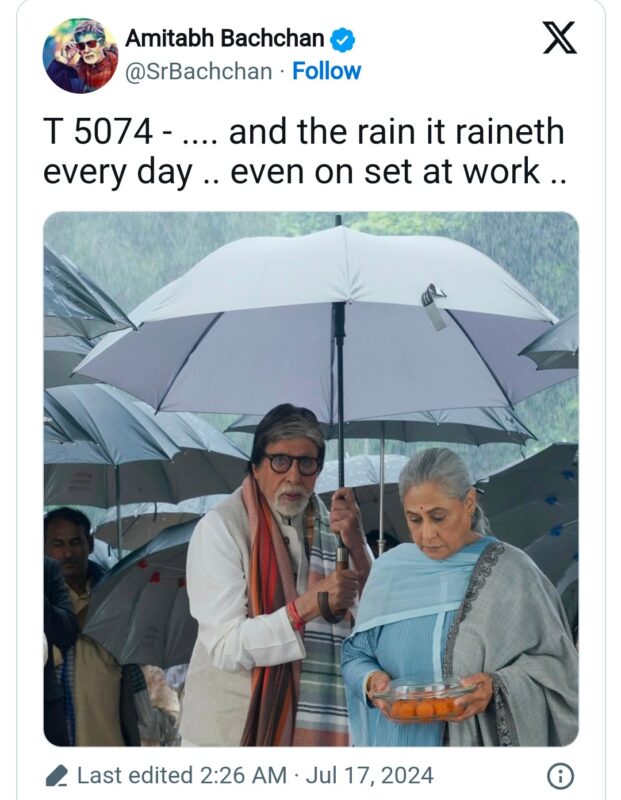Click the 'and the rain it raineth' phrase
Viewport: 621px width, 800px height.
point(396,132)
